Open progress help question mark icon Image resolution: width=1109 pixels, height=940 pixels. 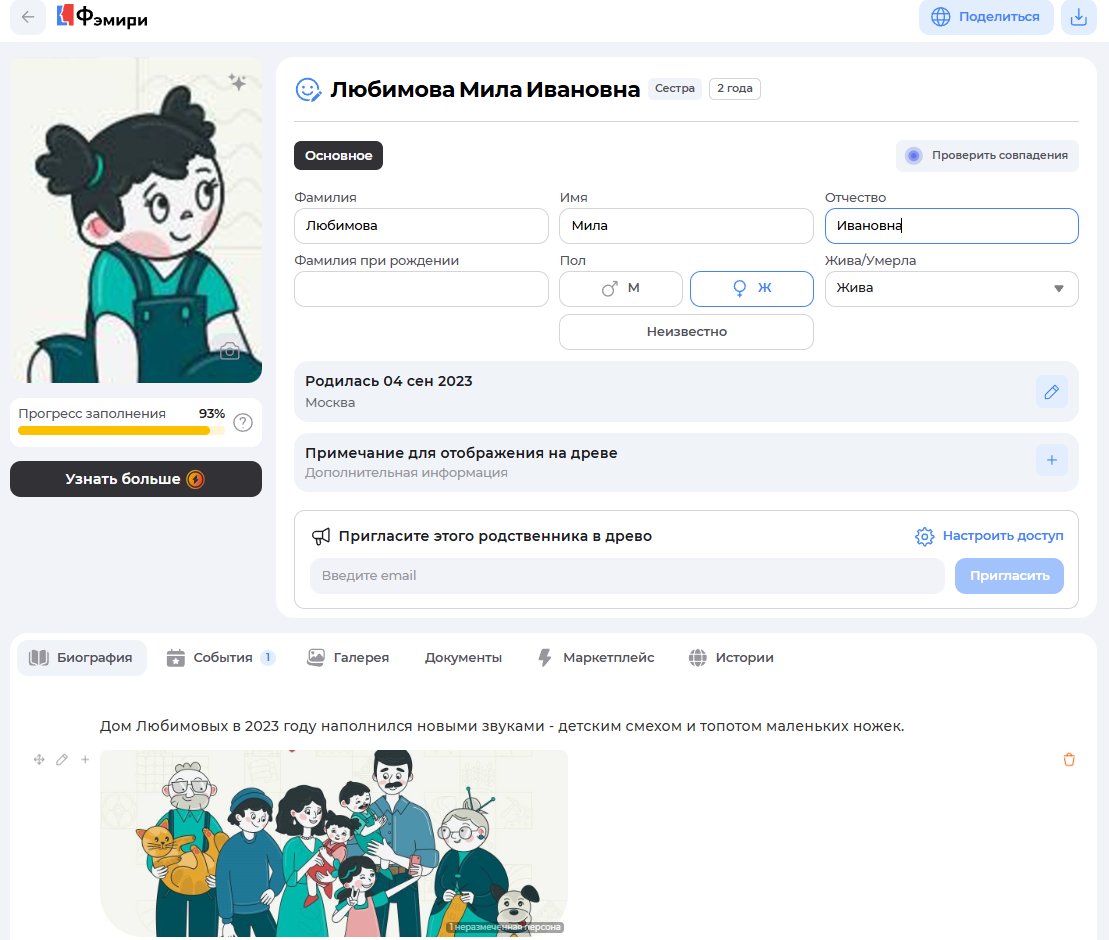coord(243,422)
